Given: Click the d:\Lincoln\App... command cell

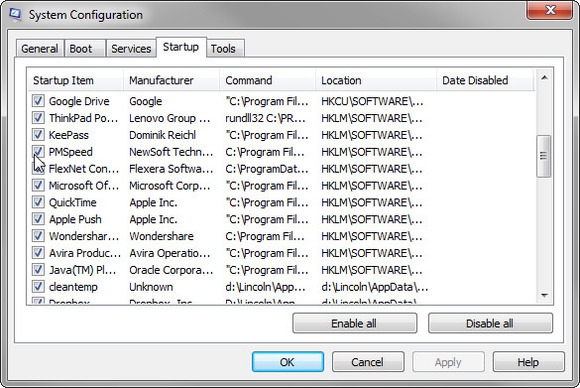Looking at the screenshot, I should tap(265, 287).
